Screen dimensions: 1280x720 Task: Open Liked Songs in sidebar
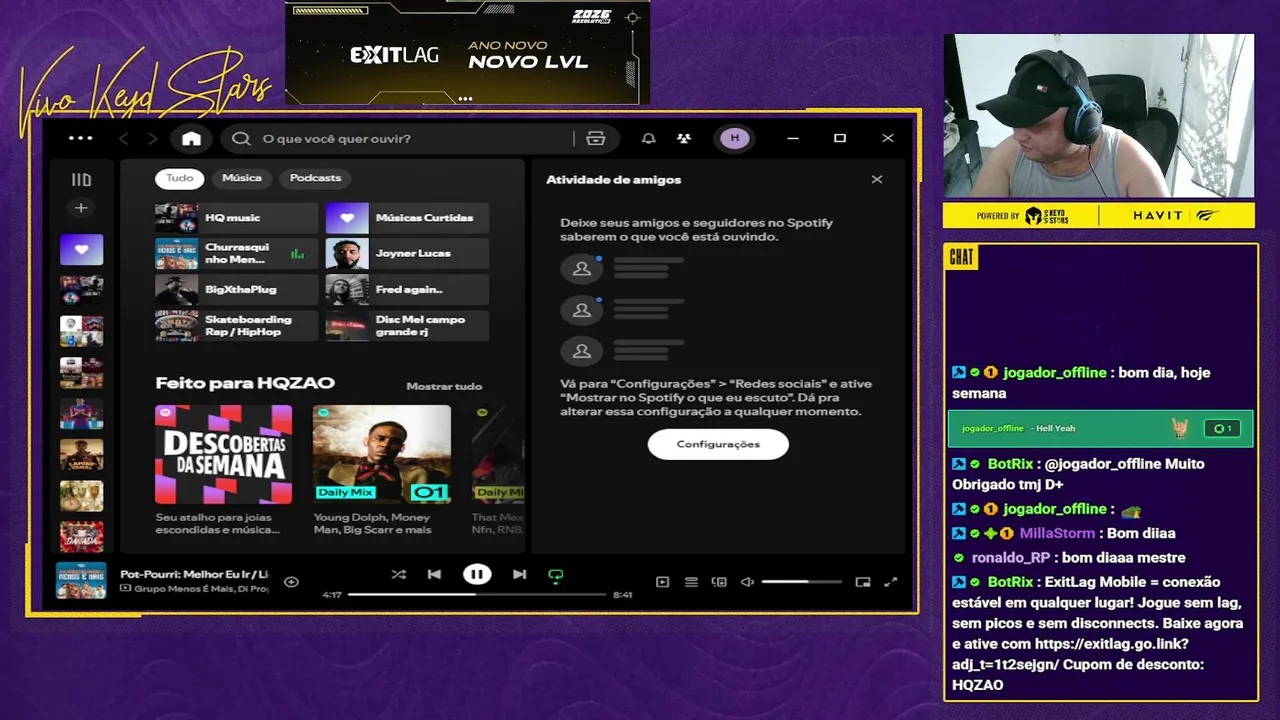point(81,249)
